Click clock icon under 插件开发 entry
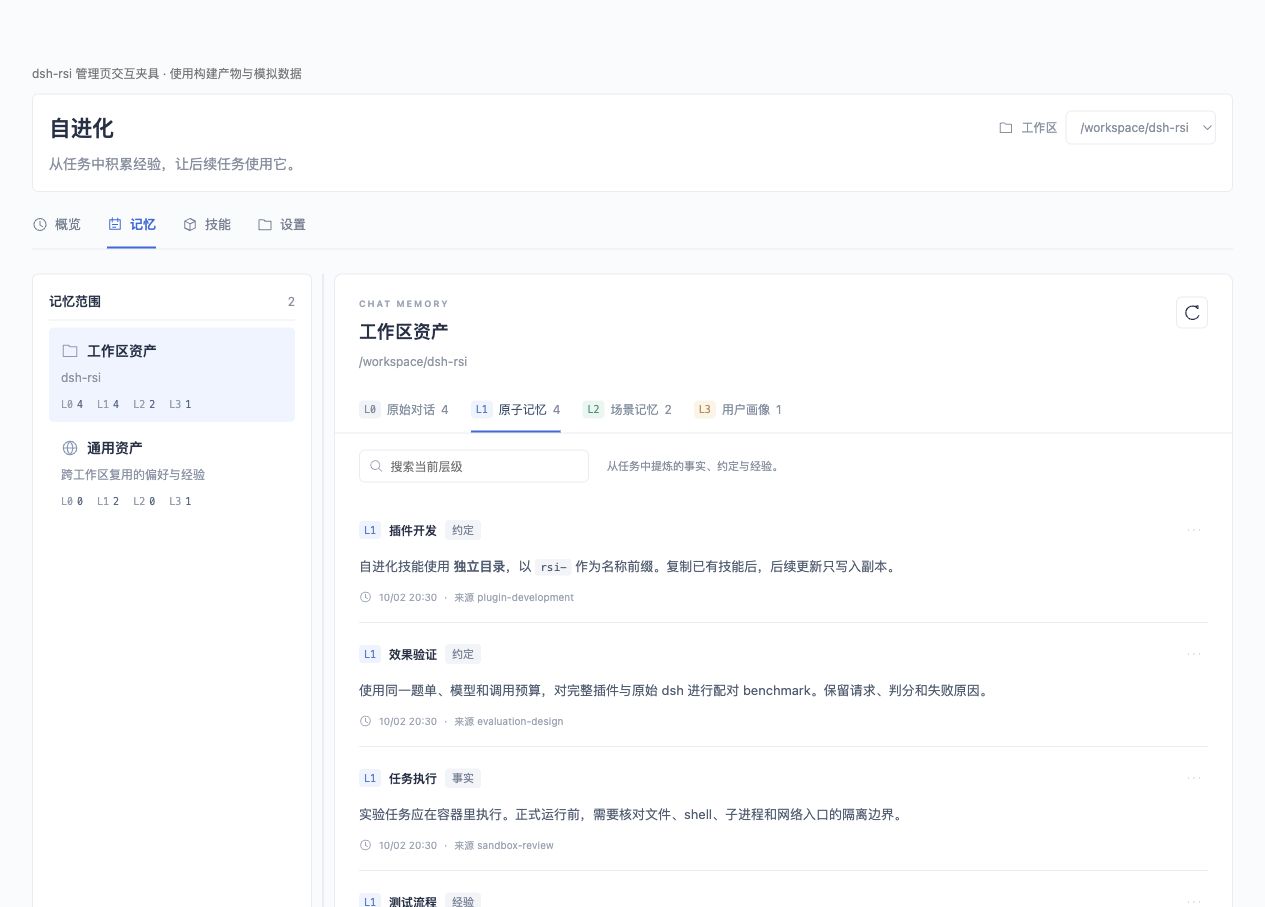The image size is (1265, 907). (365, 597)
